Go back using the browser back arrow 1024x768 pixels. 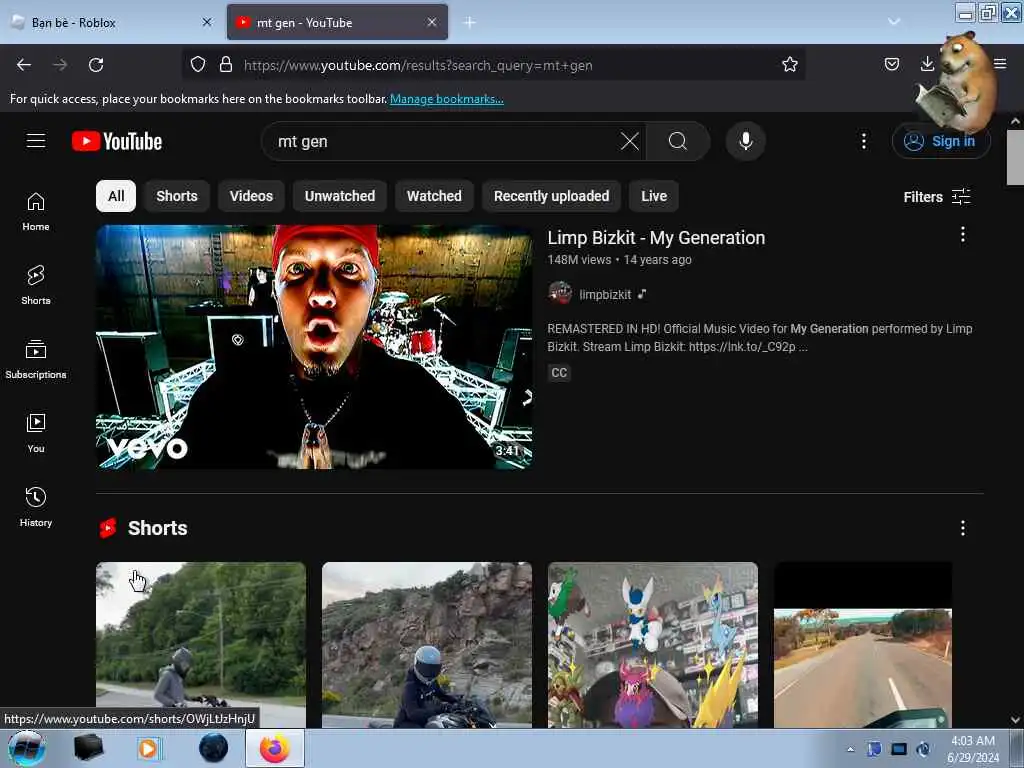(24, 65)
